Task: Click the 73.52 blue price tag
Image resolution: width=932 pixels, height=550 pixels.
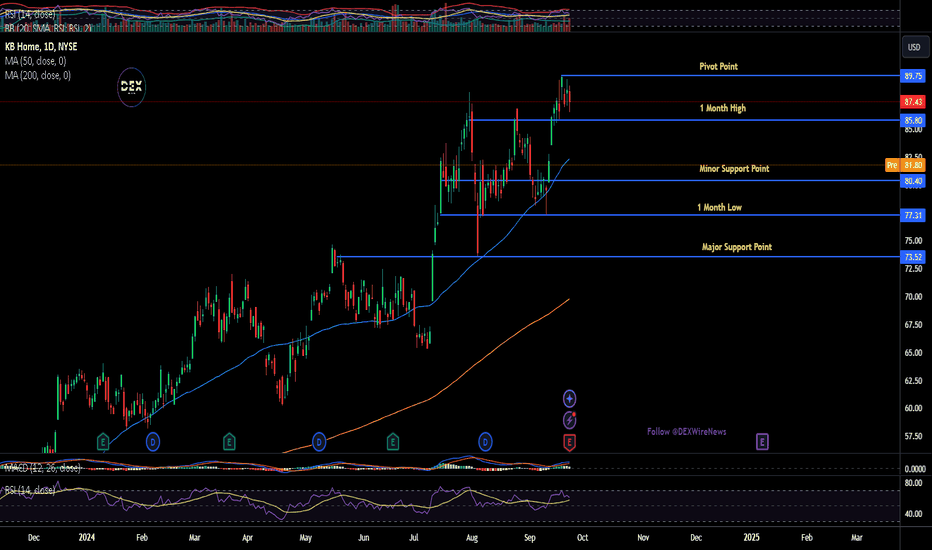Action: [x=913, y=257]
